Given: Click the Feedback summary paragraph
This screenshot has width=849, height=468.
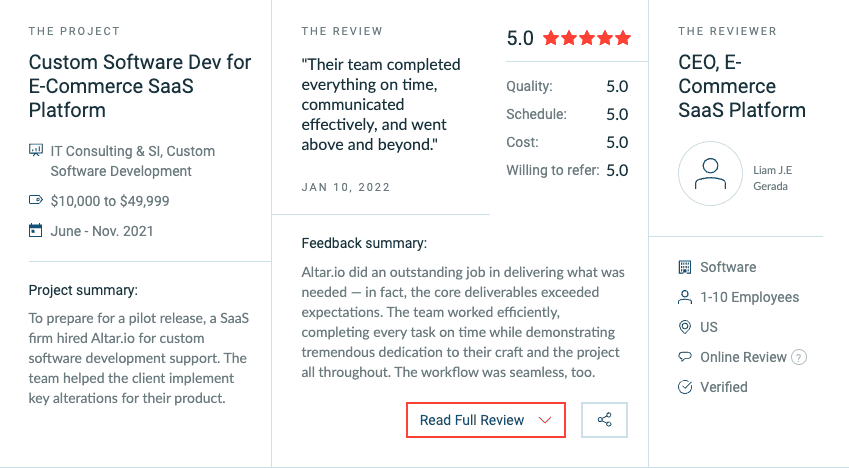Looking at the screenshot, I should [463, 322].
